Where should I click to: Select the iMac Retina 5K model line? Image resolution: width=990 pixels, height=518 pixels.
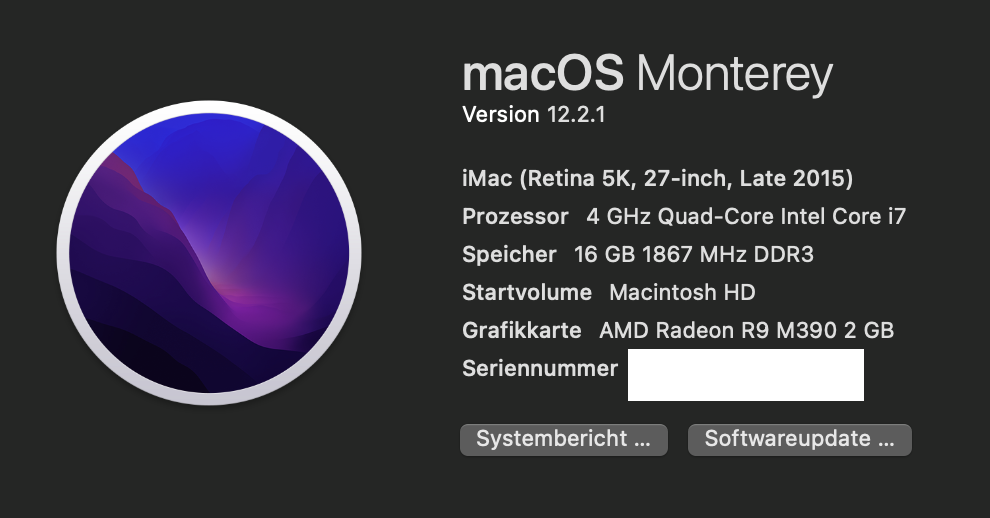tap(657, 179)
